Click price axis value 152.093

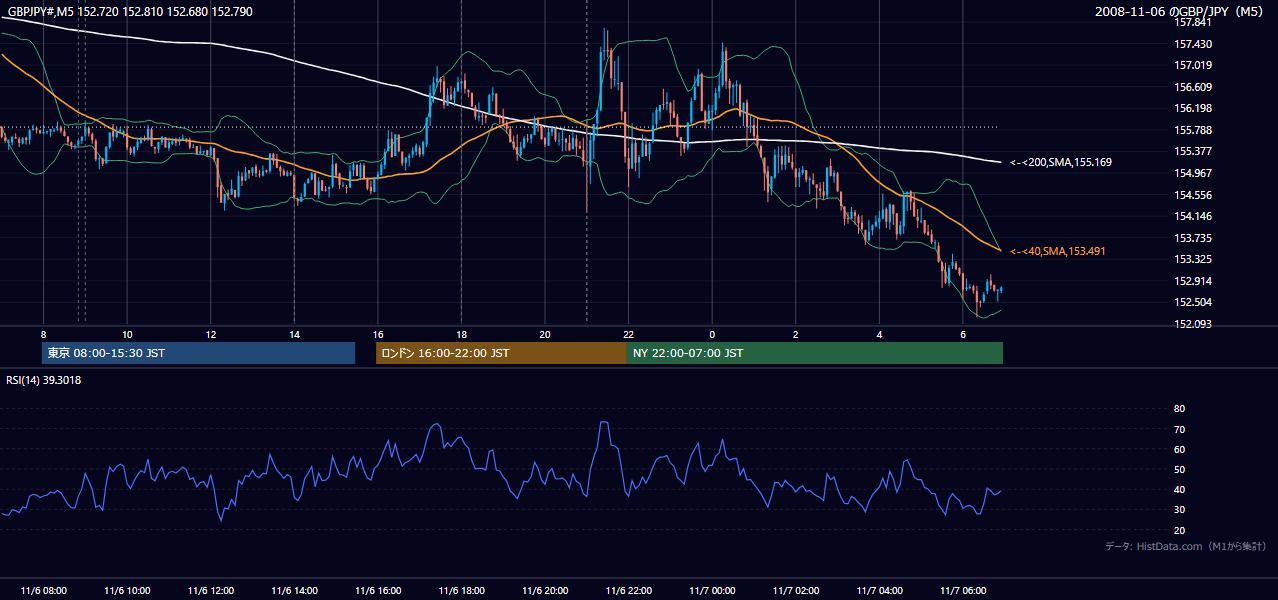(x=1193, y=324)
